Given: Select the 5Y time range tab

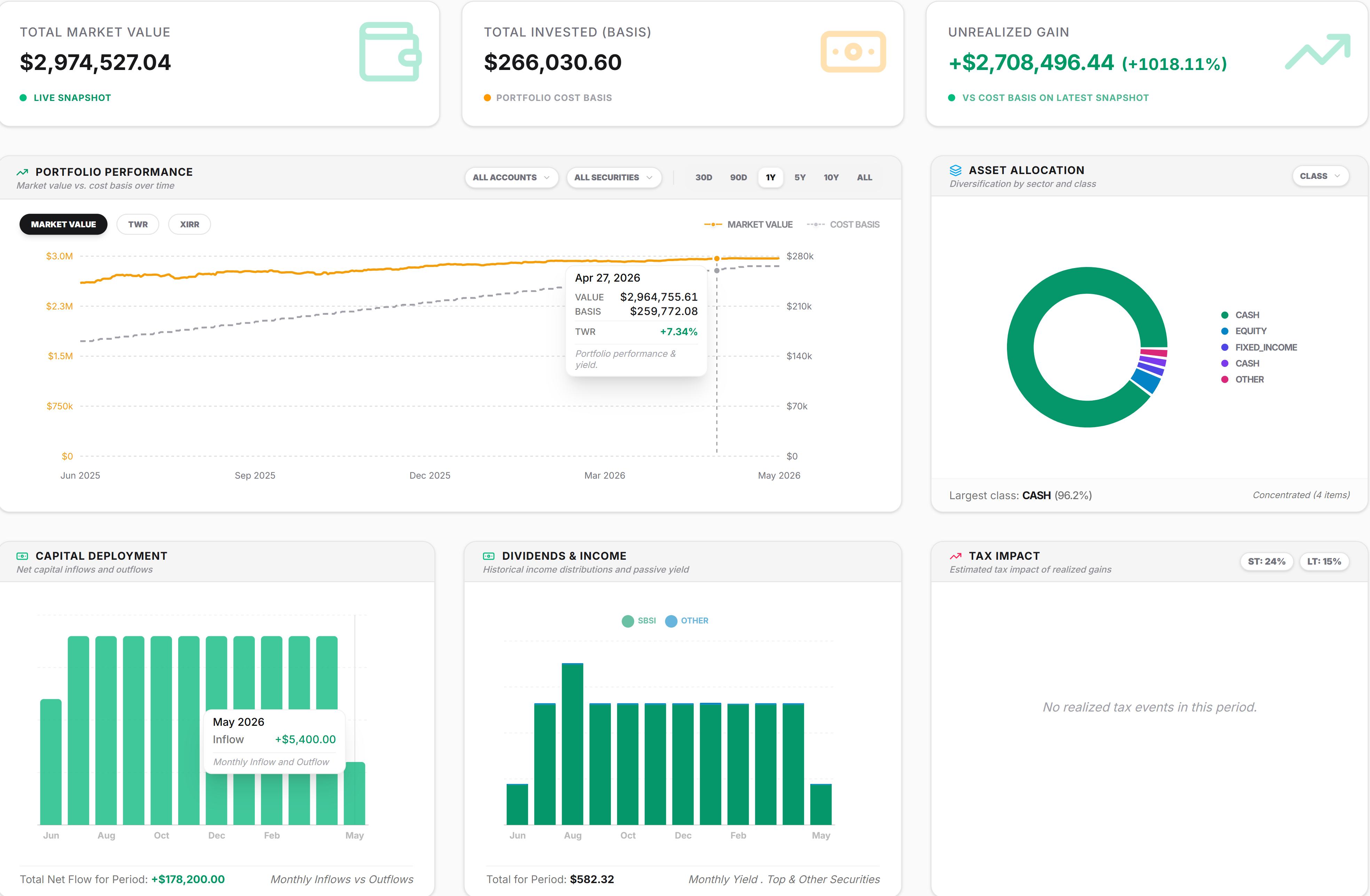Looking at the screenshot, I should click(x=800, y=178).
